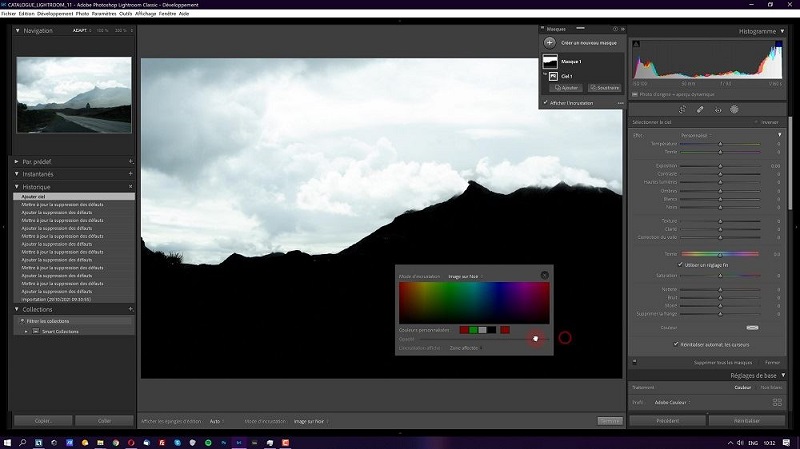Open the Profil Adobe Couleur dropdown

point(672,403)
